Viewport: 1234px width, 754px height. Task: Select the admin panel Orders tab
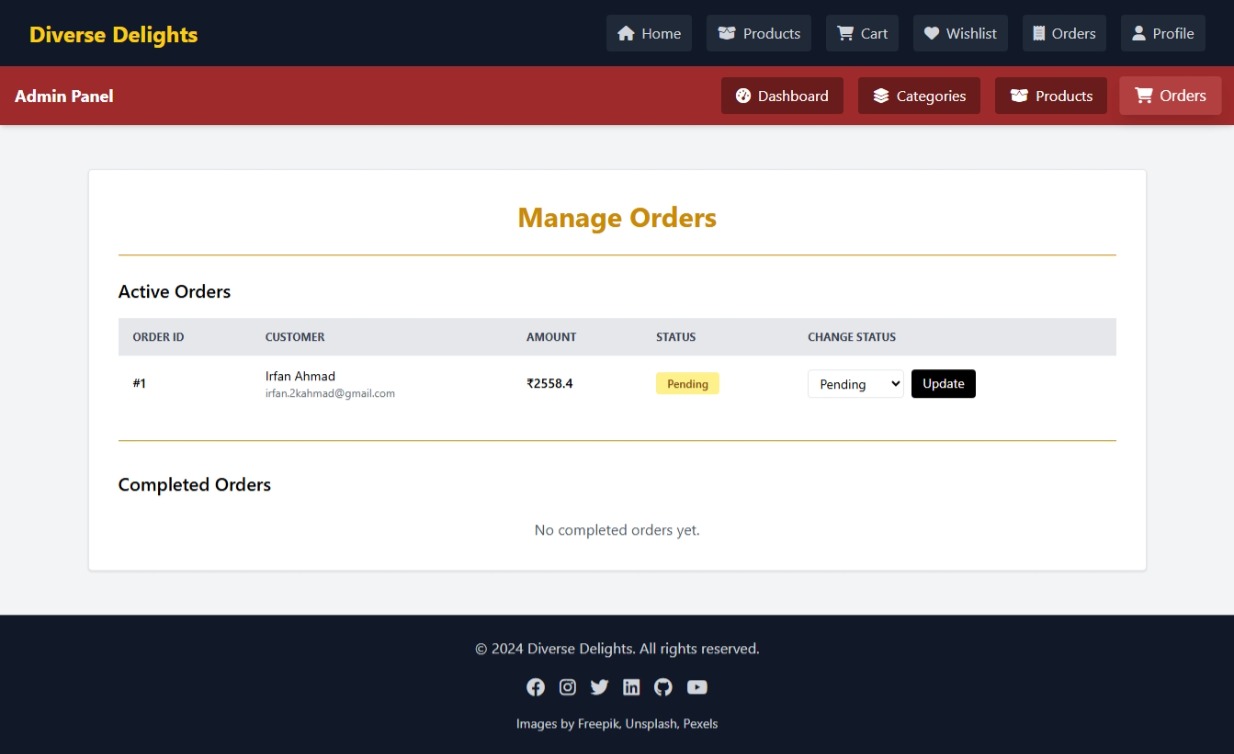point(1170,96)
